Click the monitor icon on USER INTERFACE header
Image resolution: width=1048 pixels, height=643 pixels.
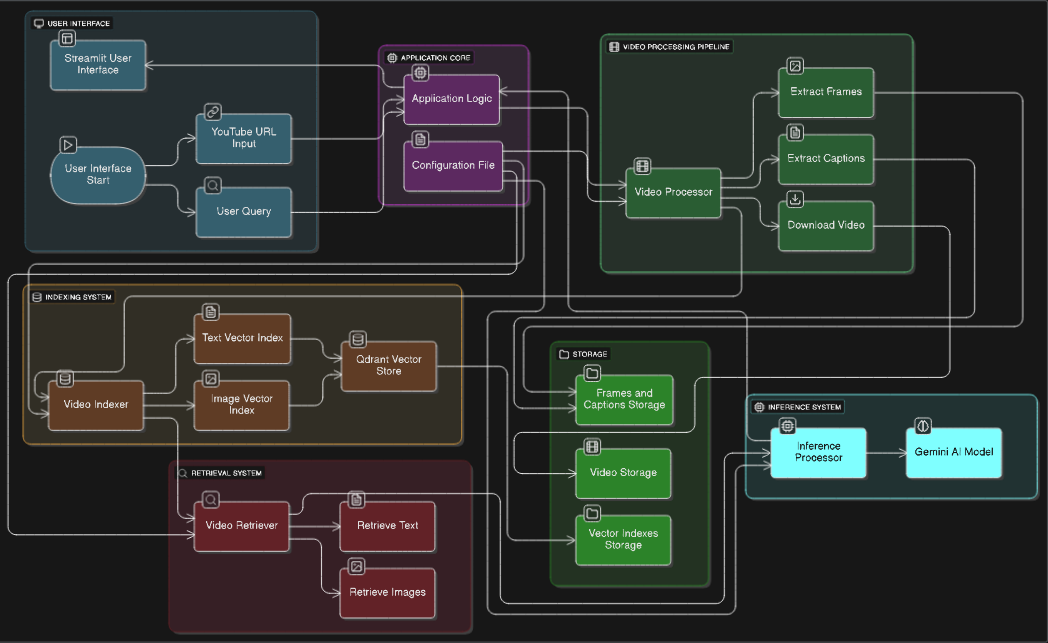click(x=38, y=22)
